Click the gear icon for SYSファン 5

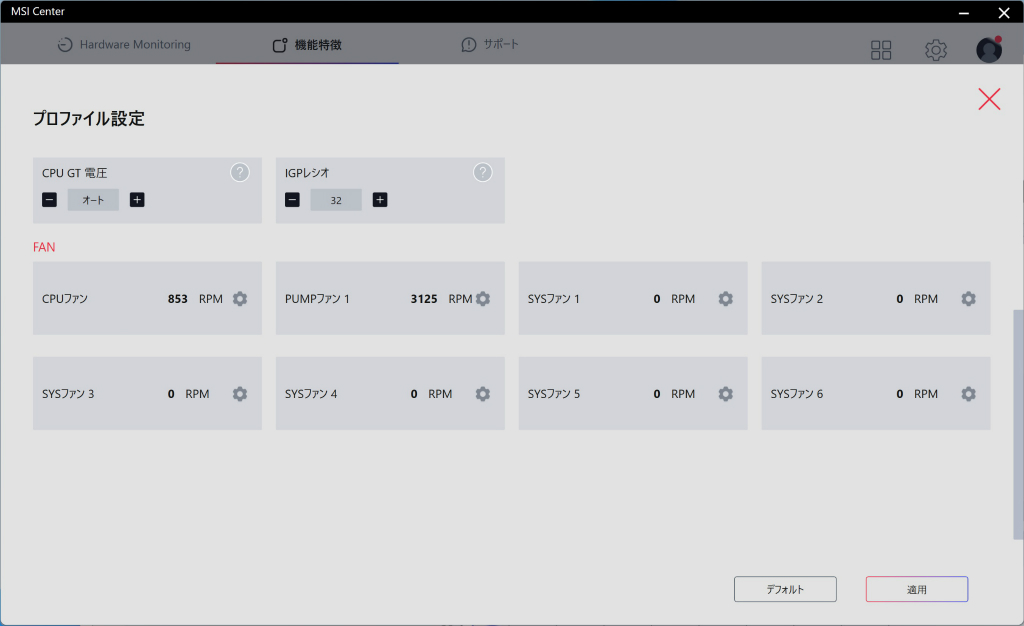(726, 394)
